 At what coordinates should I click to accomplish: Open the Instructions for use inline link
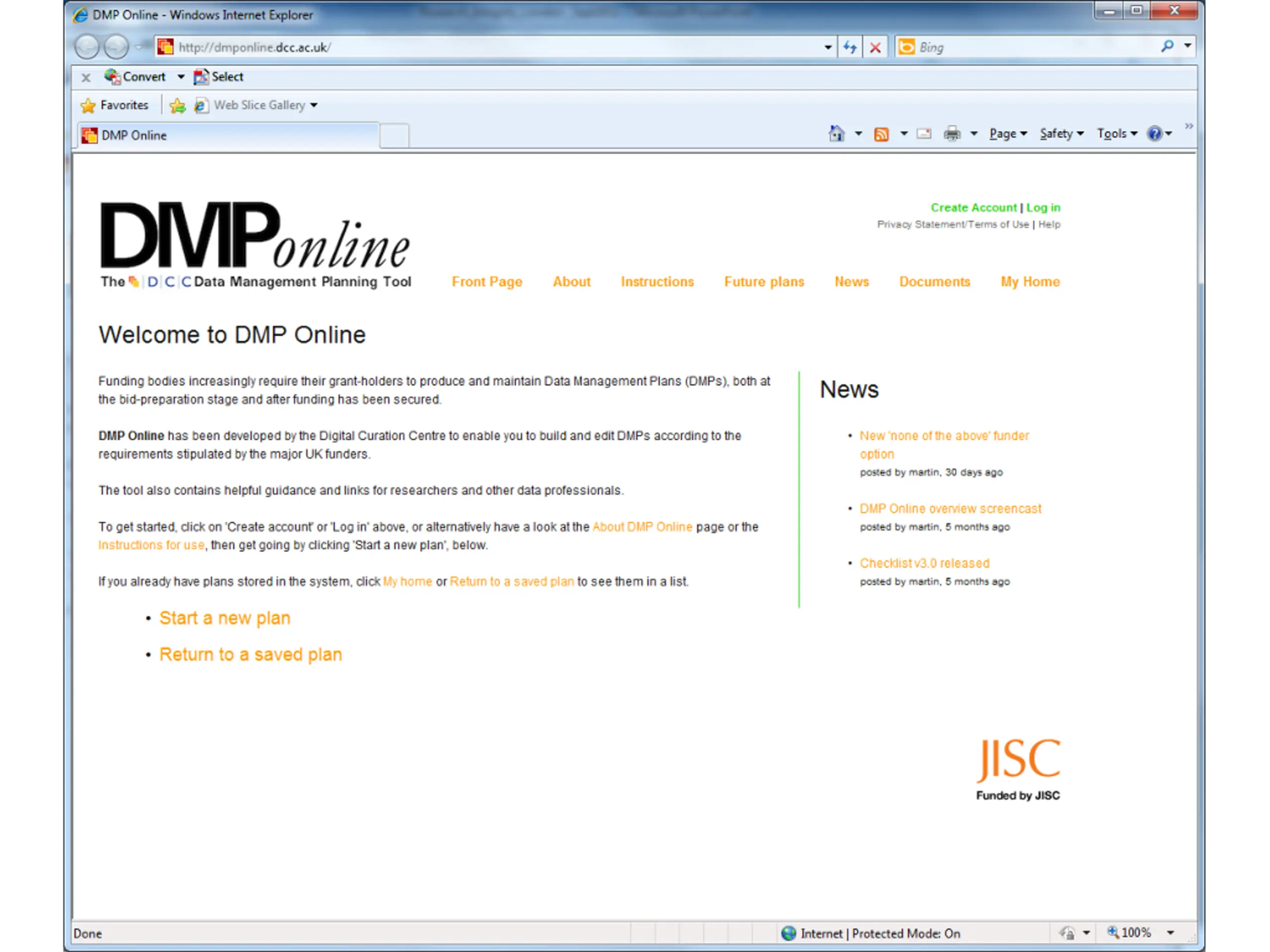[x=151, y=545]
